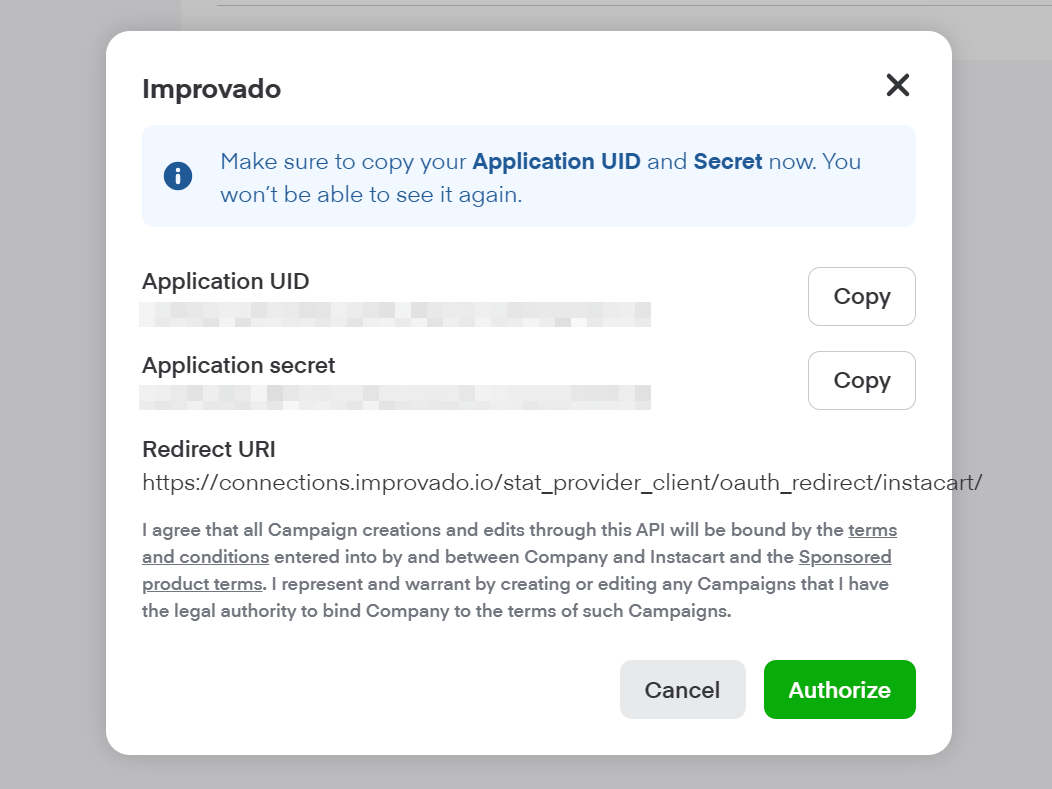
Task: Copy the Application UID value
Action: tap(861, 297)
